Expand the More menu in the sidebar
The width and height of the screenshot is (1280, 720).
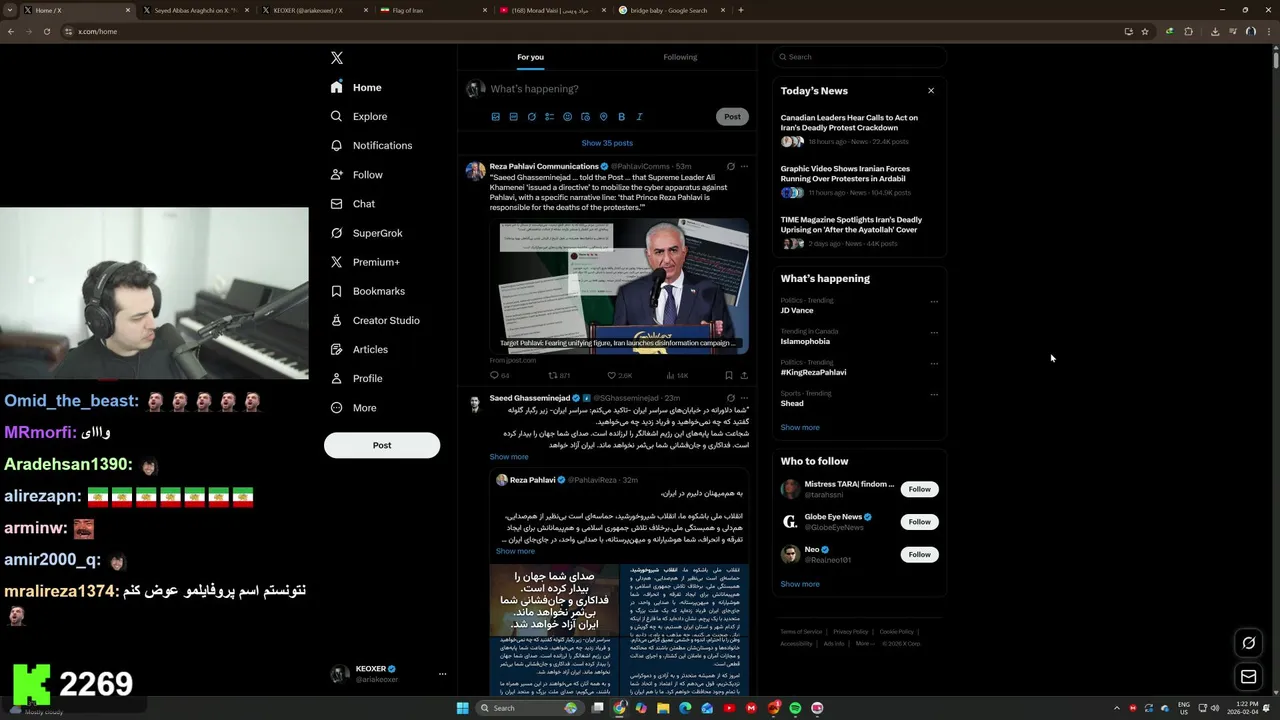tap(354, 408)
